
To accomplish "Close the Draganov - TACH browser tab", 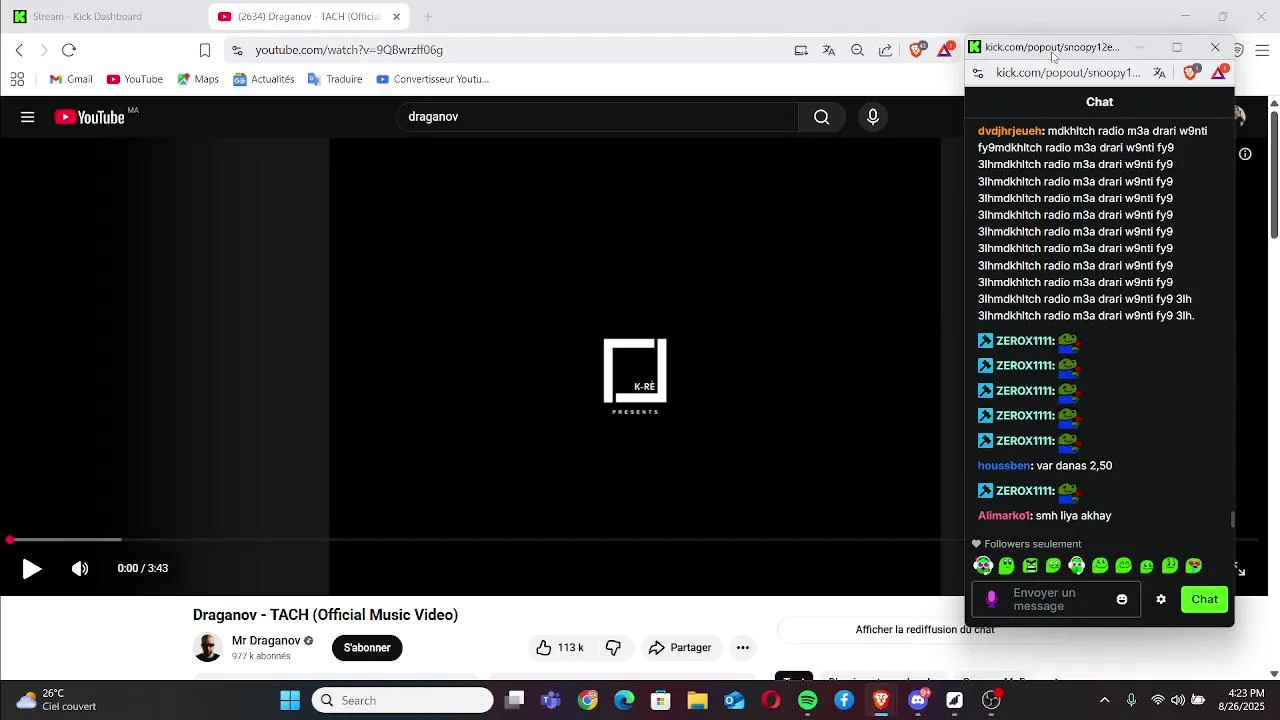I will [x=396, y=16].
